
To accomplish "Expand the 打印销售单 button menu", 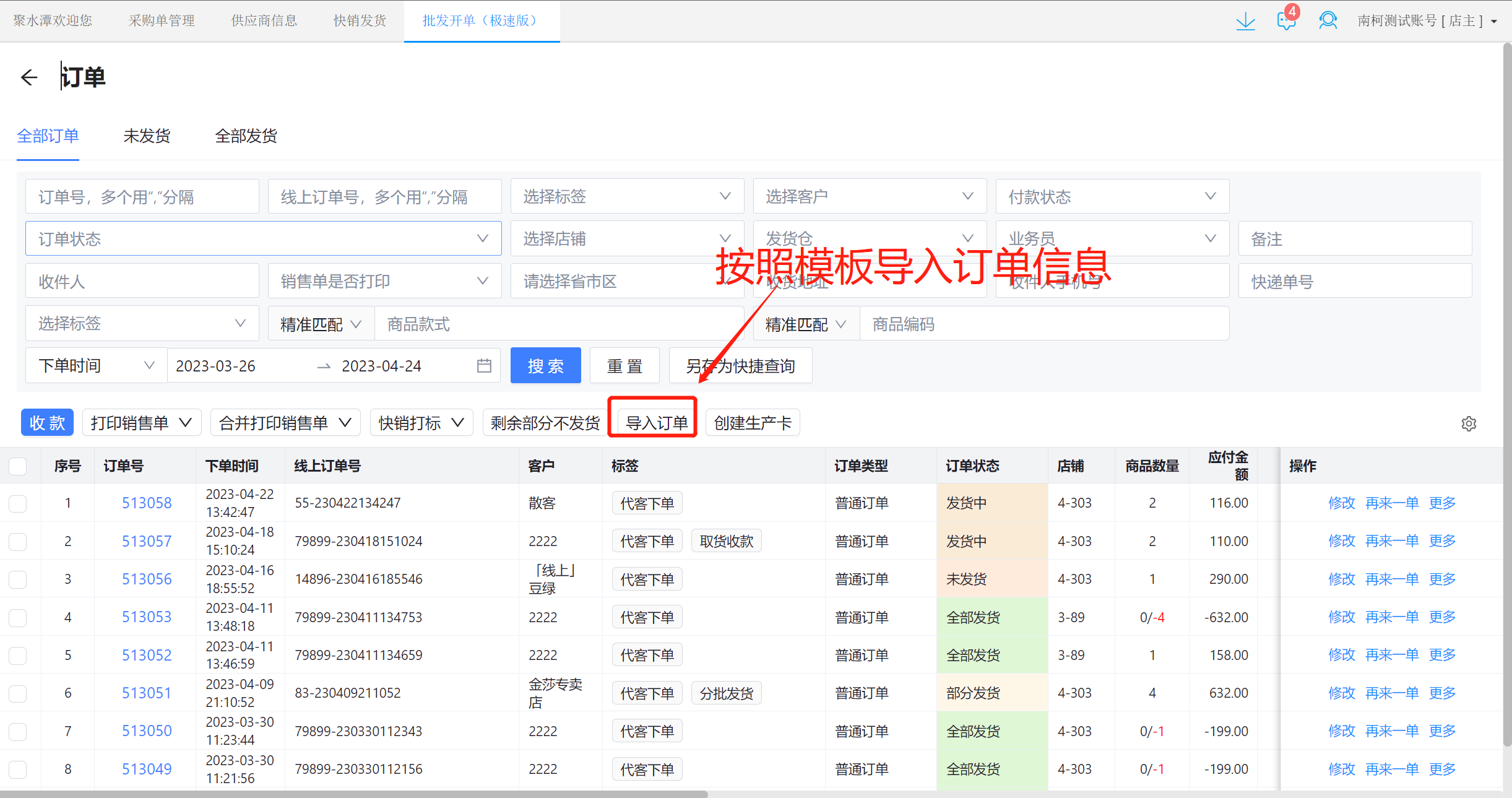I will coord(142,423).
